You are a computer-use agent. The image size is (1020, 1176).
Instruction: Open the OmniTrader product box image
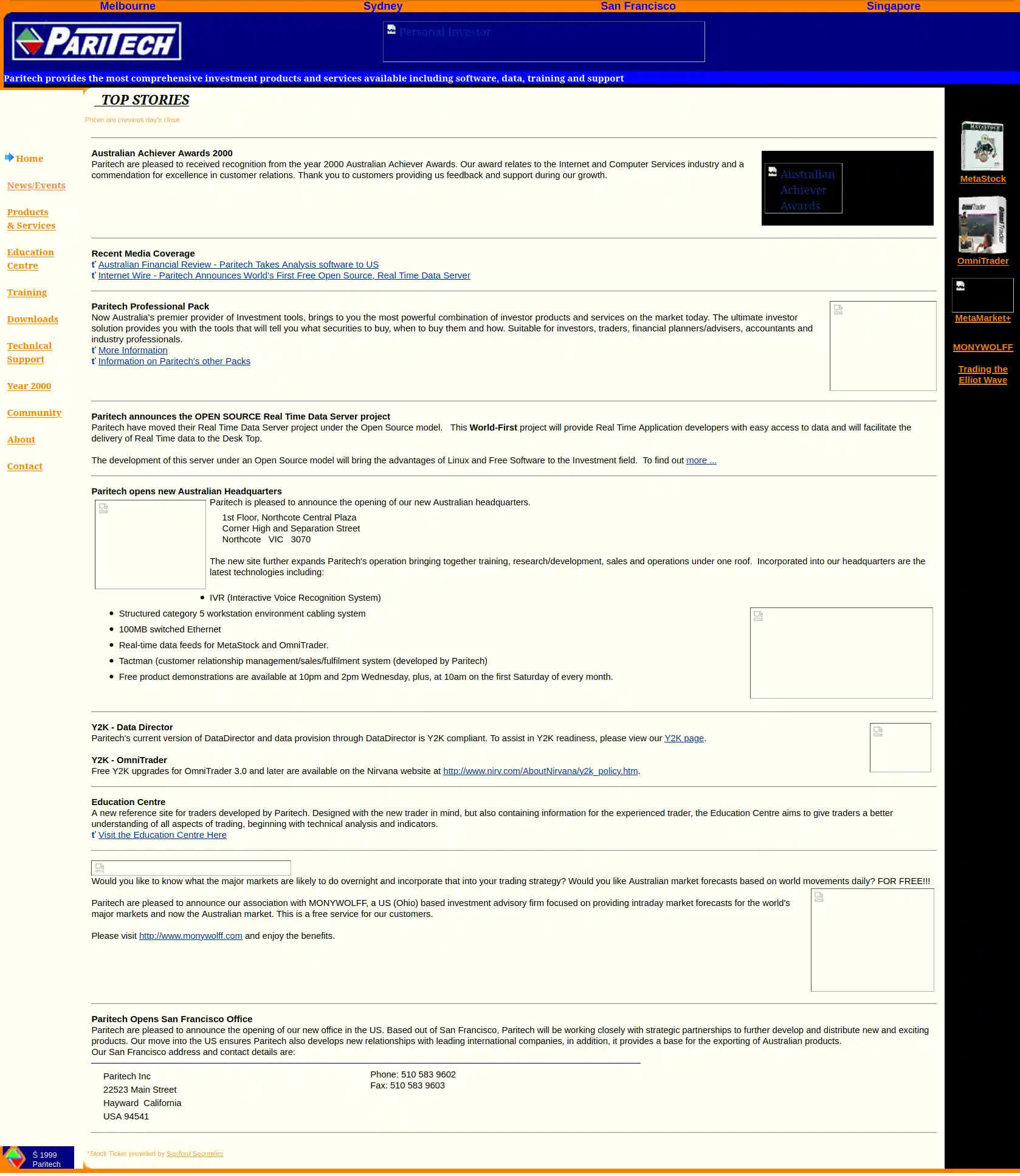click(x=982, y=224)
